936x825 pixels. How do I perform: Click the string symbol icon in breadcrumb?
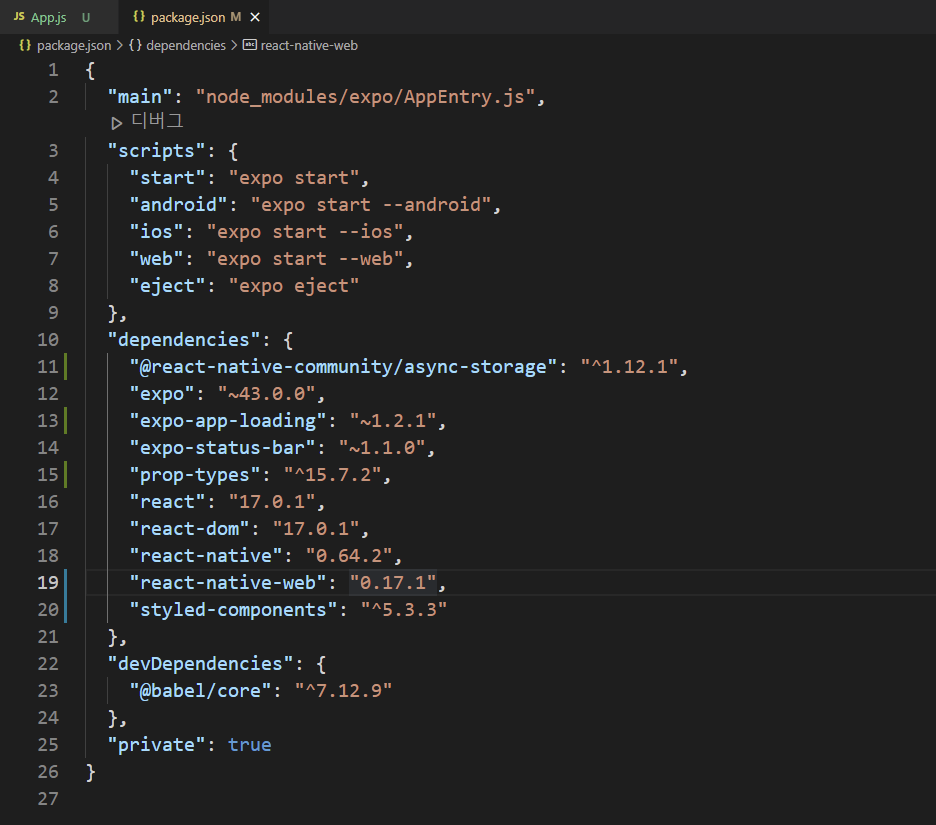point(250,45)
